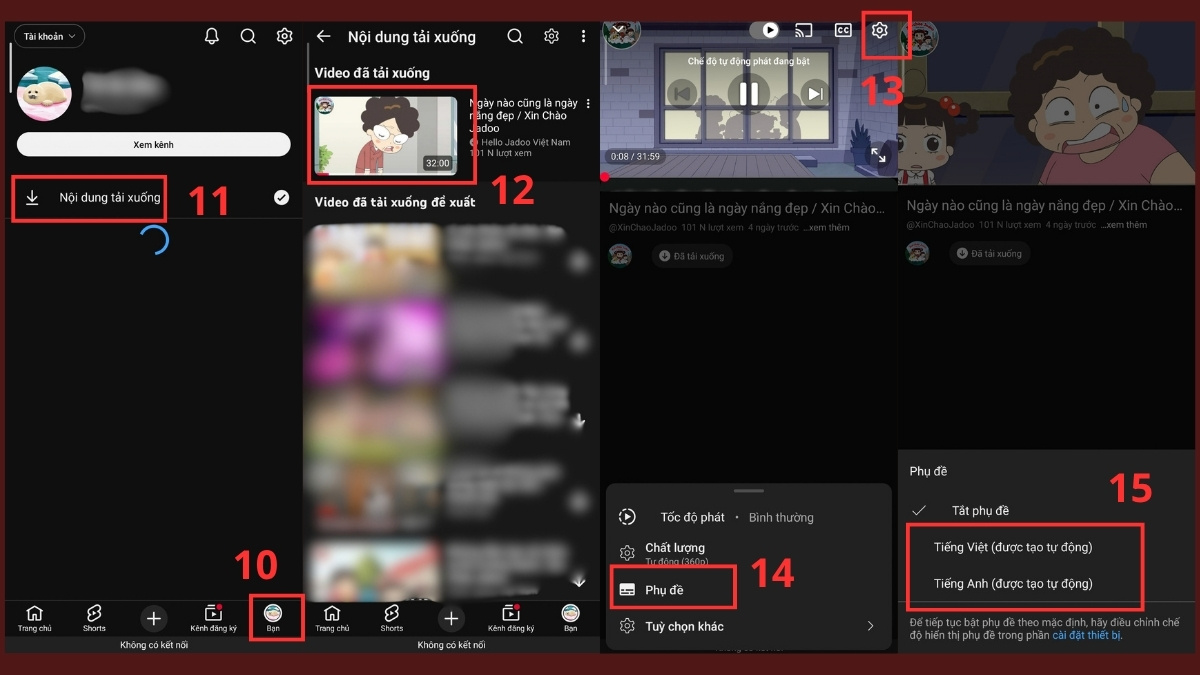Open Shorts tab on downloads page

(391, 618)
